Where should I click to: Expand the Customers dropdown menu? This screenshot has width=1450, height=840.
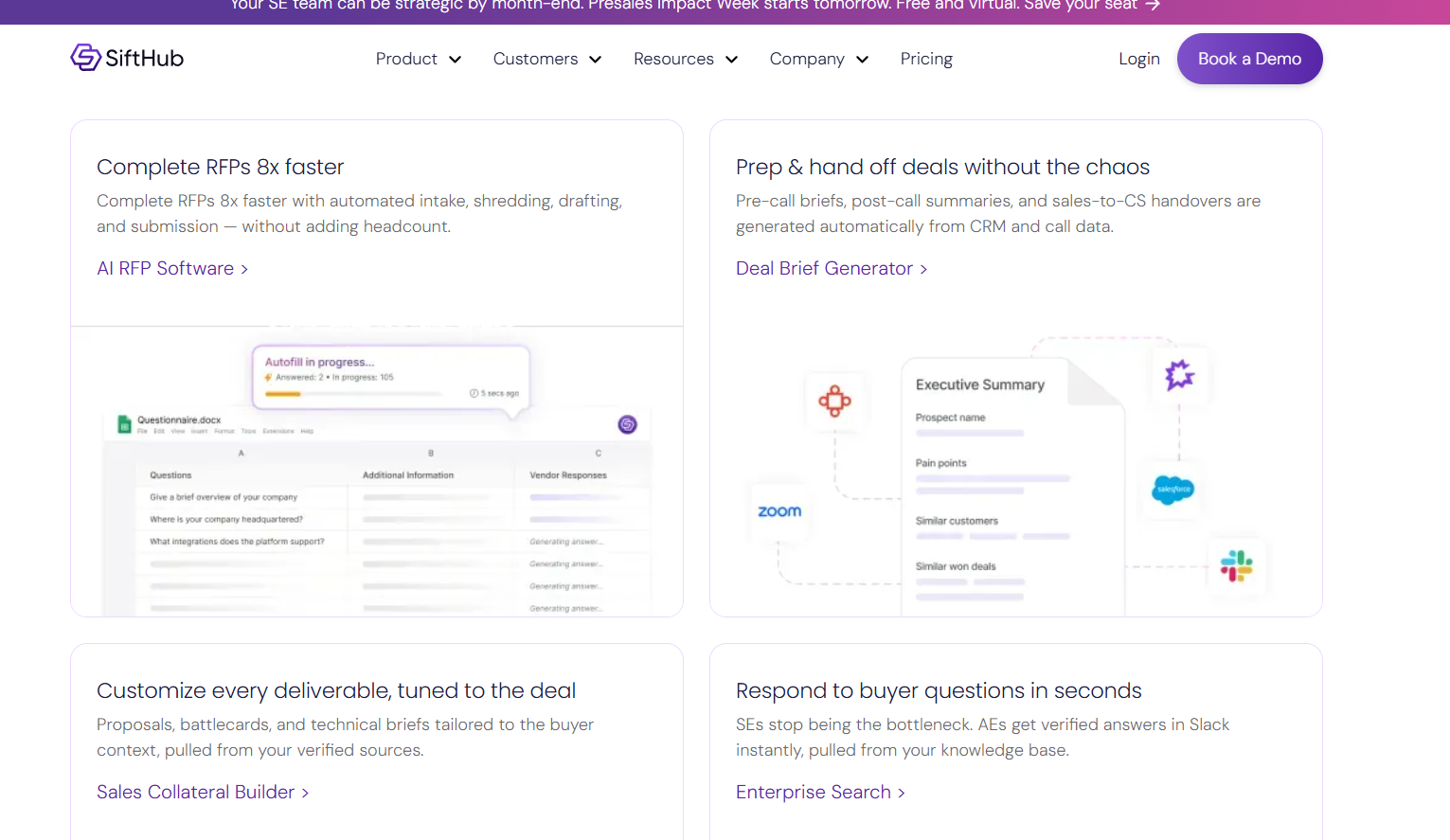pos(546,59)
